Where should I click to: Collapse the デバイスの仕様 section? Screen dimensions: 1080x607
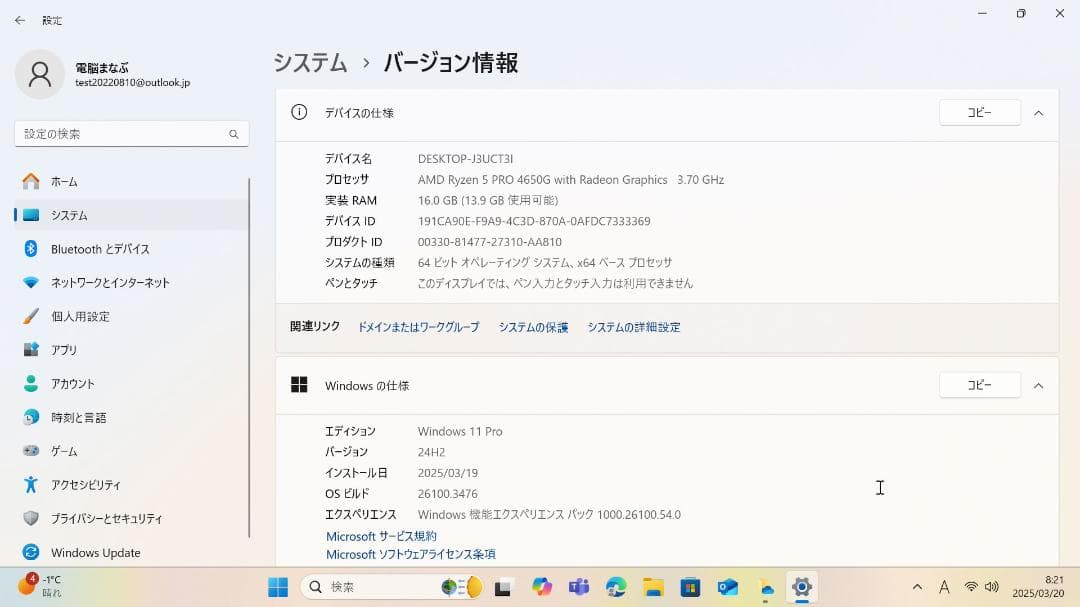click(1038, 112)
